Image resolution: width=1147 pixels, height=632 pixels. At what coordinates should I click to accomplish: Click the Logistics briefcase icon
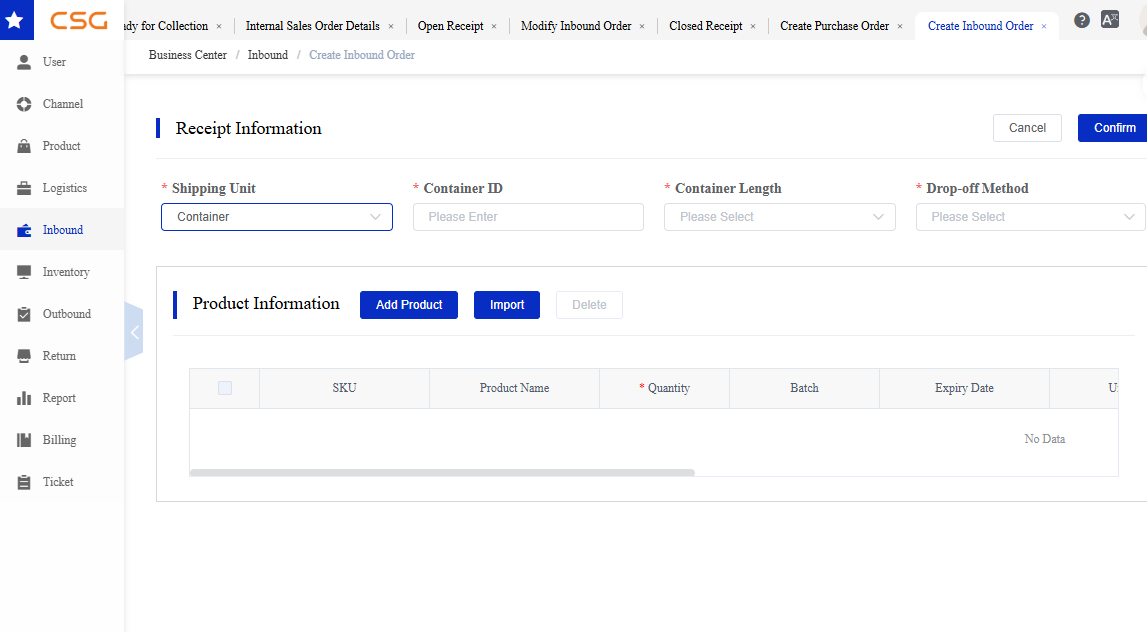point(24,188)
